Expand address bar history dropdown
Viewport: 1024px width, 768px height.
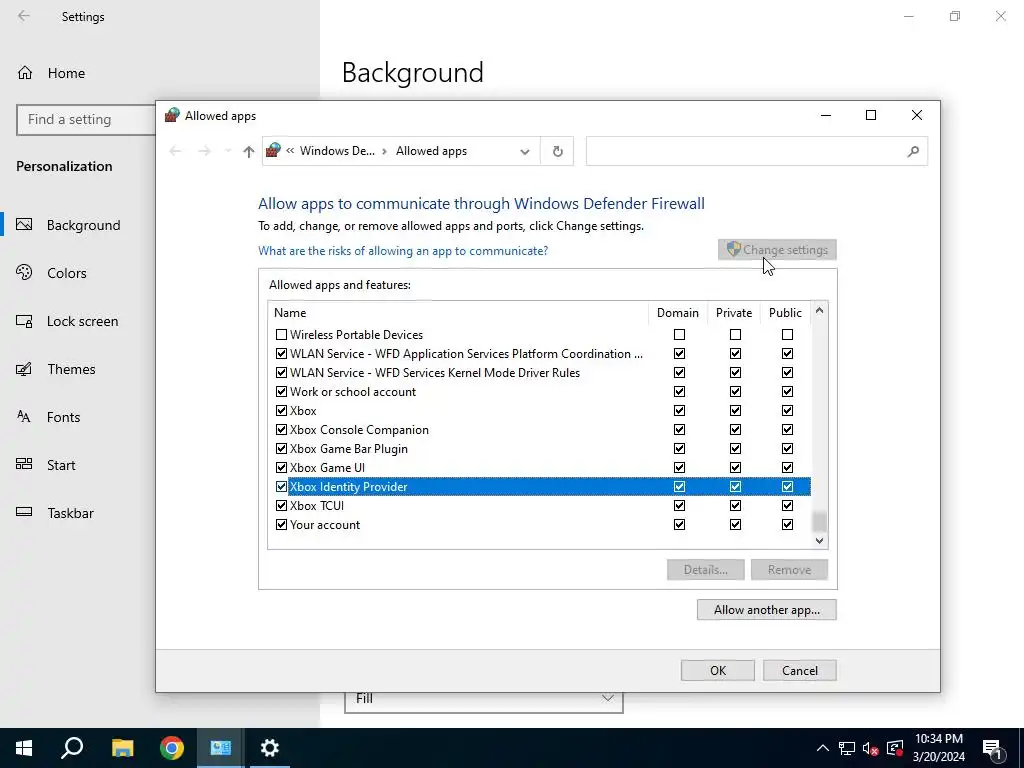tap(524, 152)
